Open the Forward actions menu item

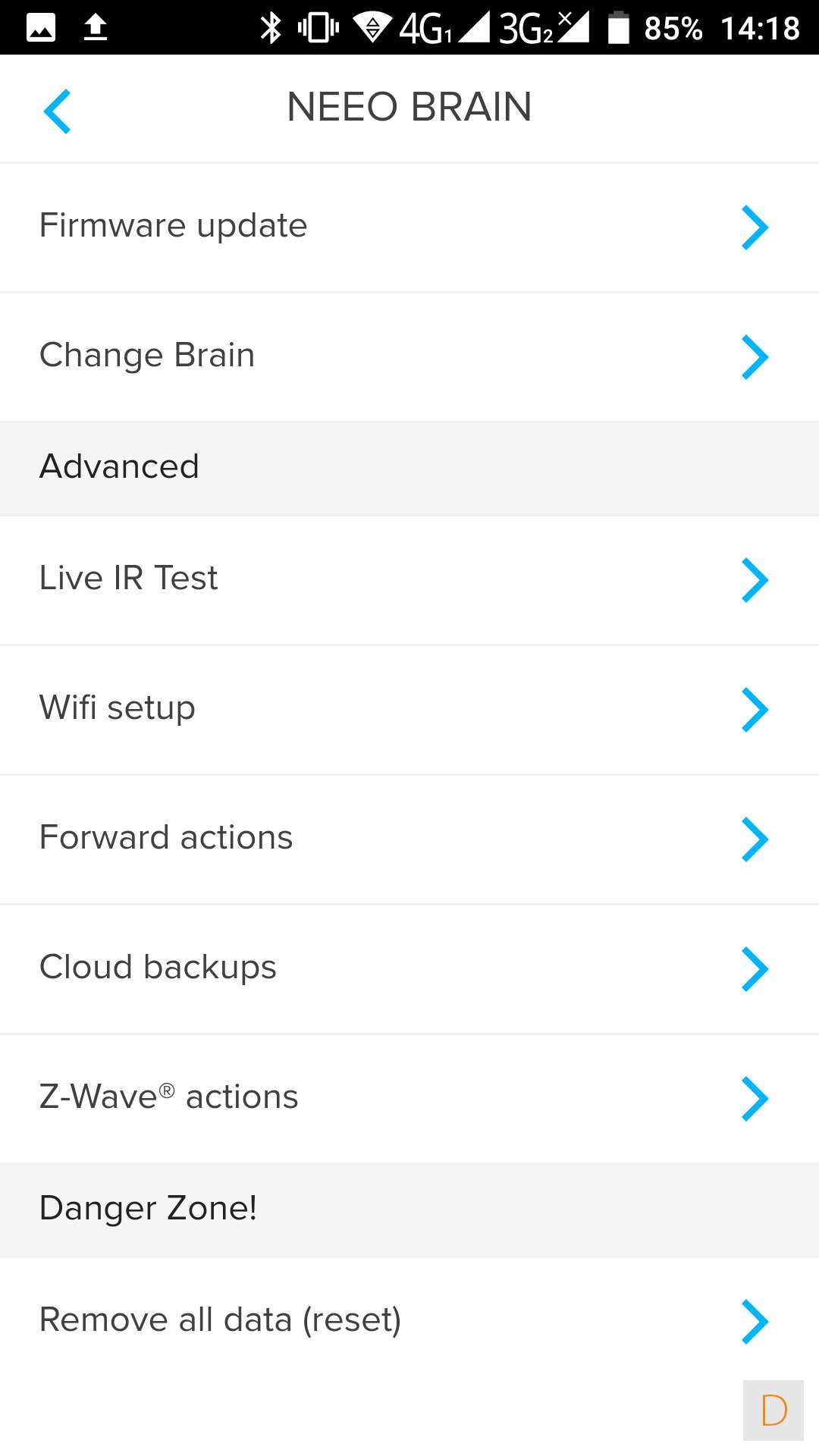coord(165,838)
